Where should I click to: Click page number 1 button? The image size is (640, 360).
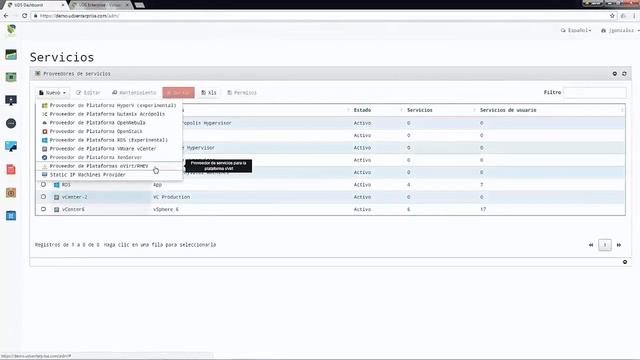(605, 245)
